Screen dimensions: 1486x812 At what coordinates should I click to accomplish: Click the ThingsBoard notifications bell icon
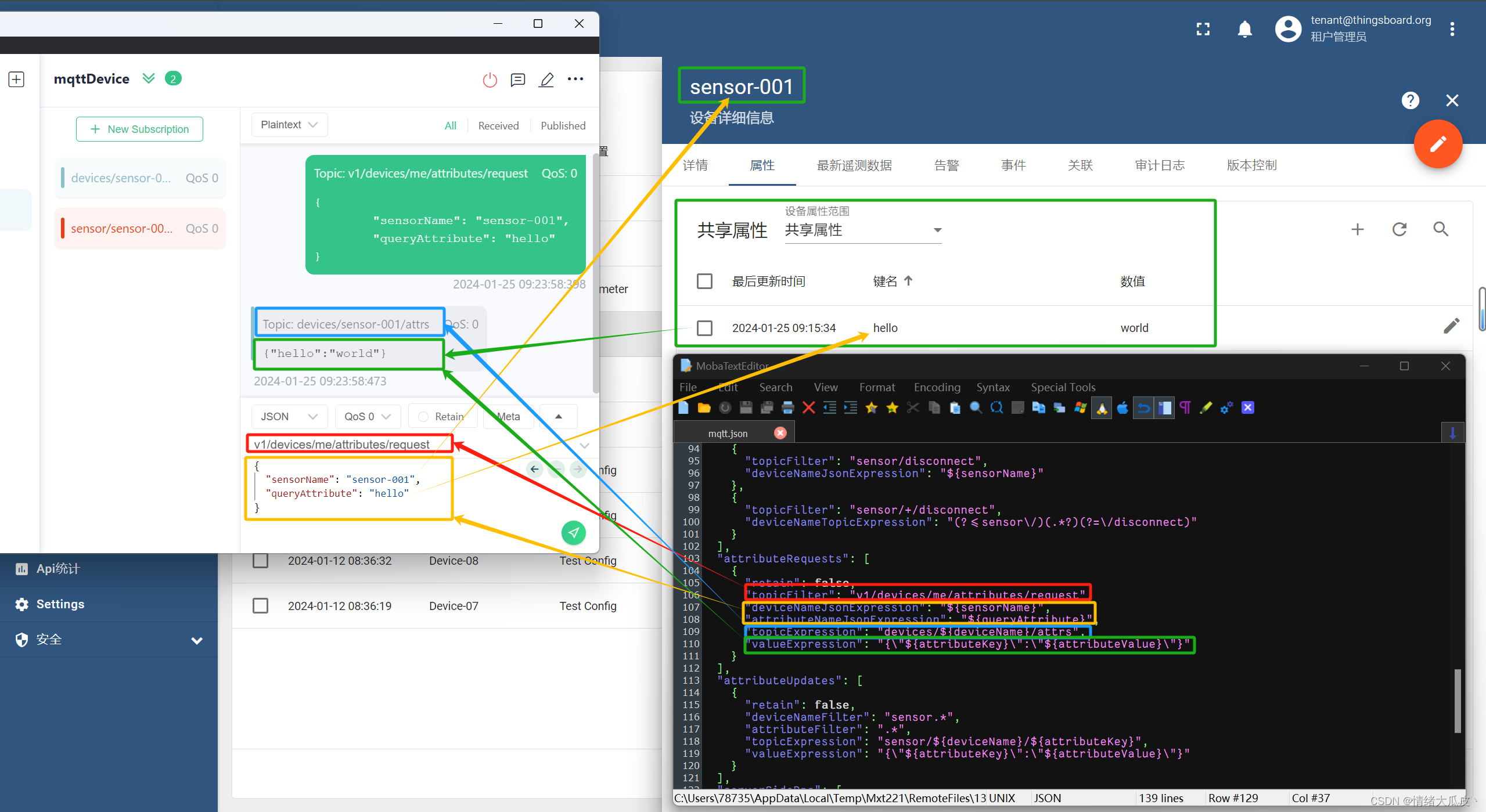coord(1244,31)
